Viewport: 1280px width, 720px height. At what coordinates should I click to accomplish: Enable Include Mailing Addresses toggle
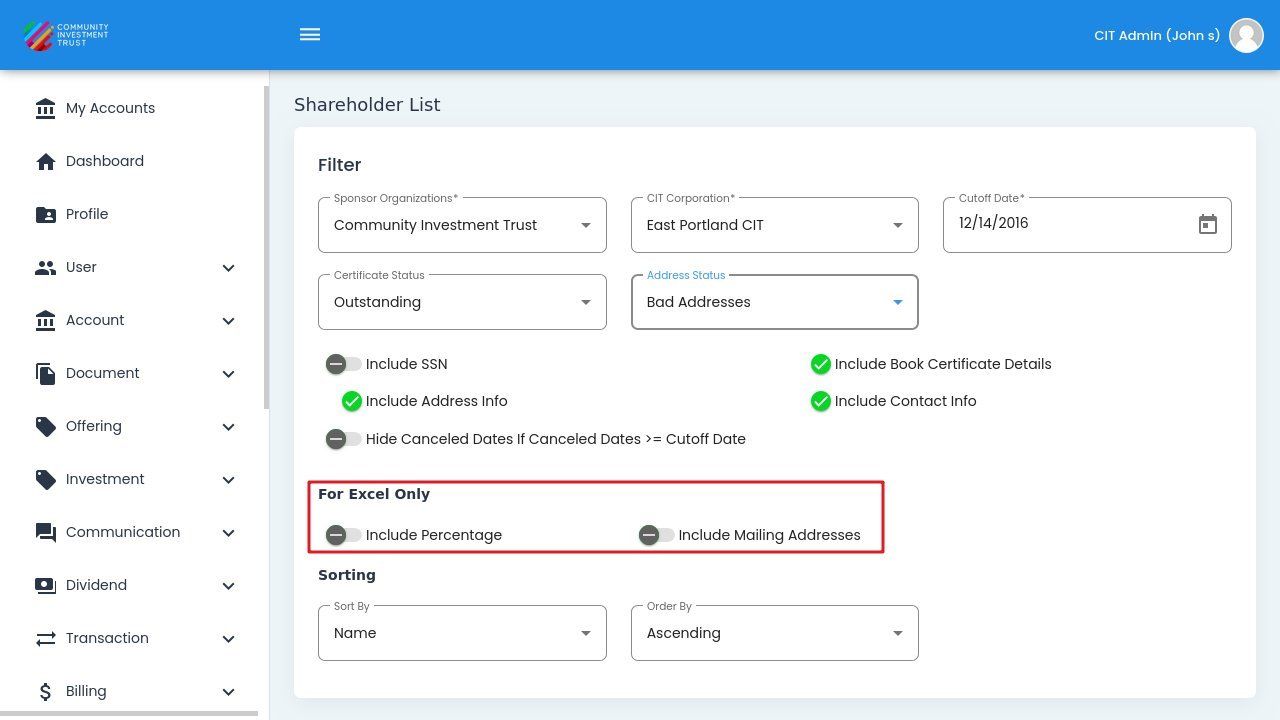656,535
